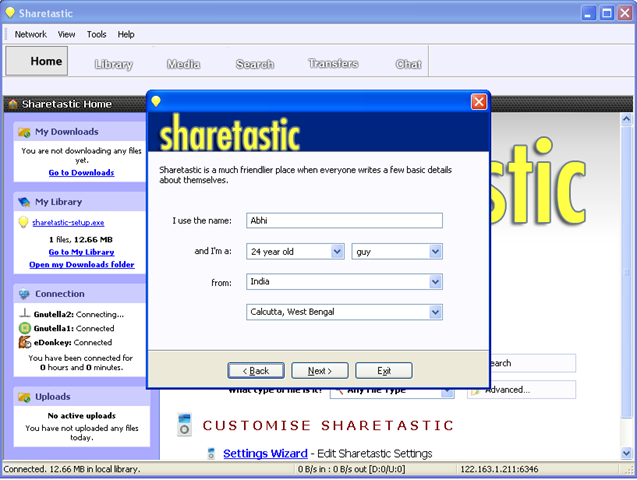Open the gender dropdown showing guy
This screenshot has width=637, height=480.
(397, 251)
